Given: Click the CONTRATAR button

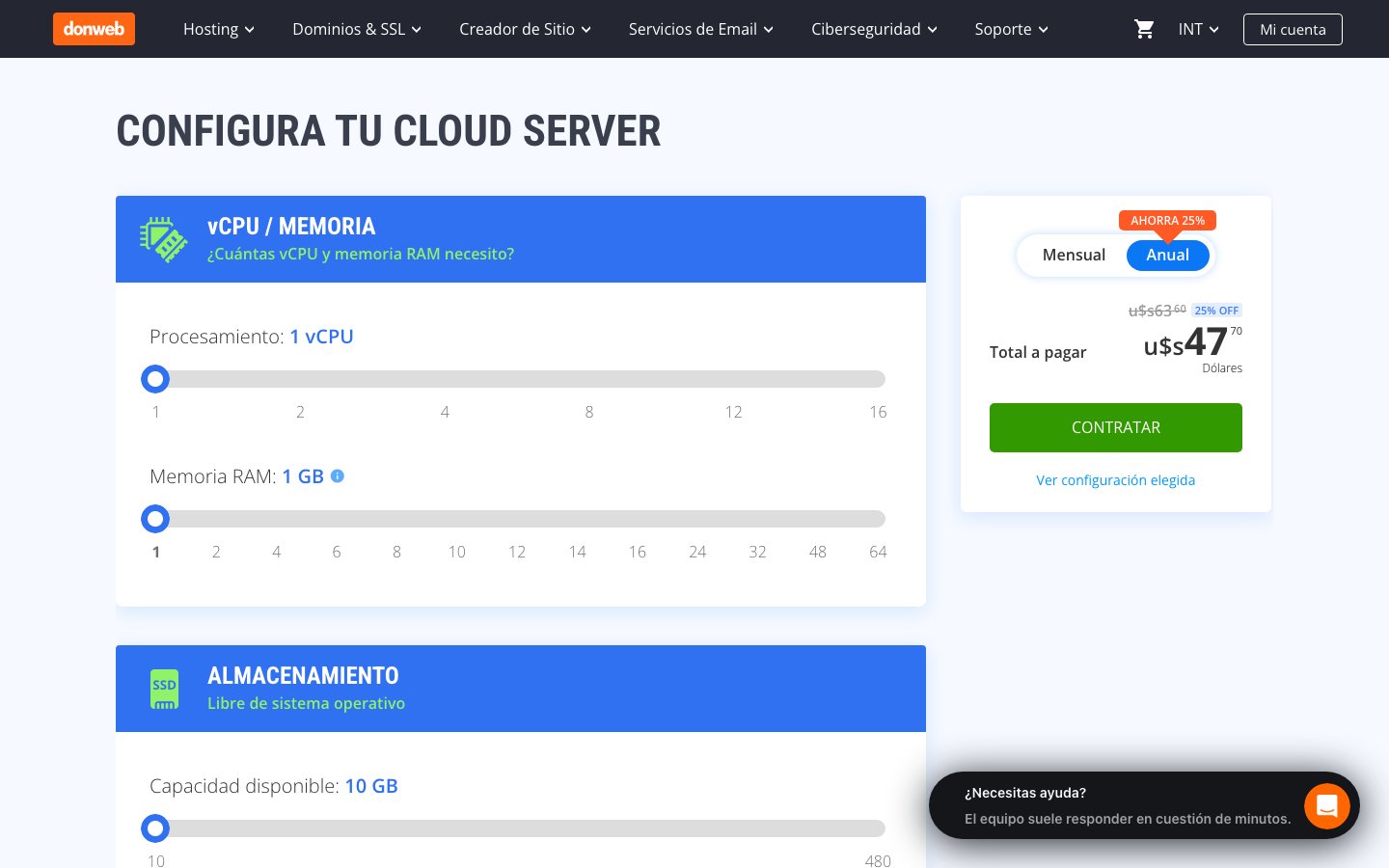Looking at the screenshot, I should 1116,427.
